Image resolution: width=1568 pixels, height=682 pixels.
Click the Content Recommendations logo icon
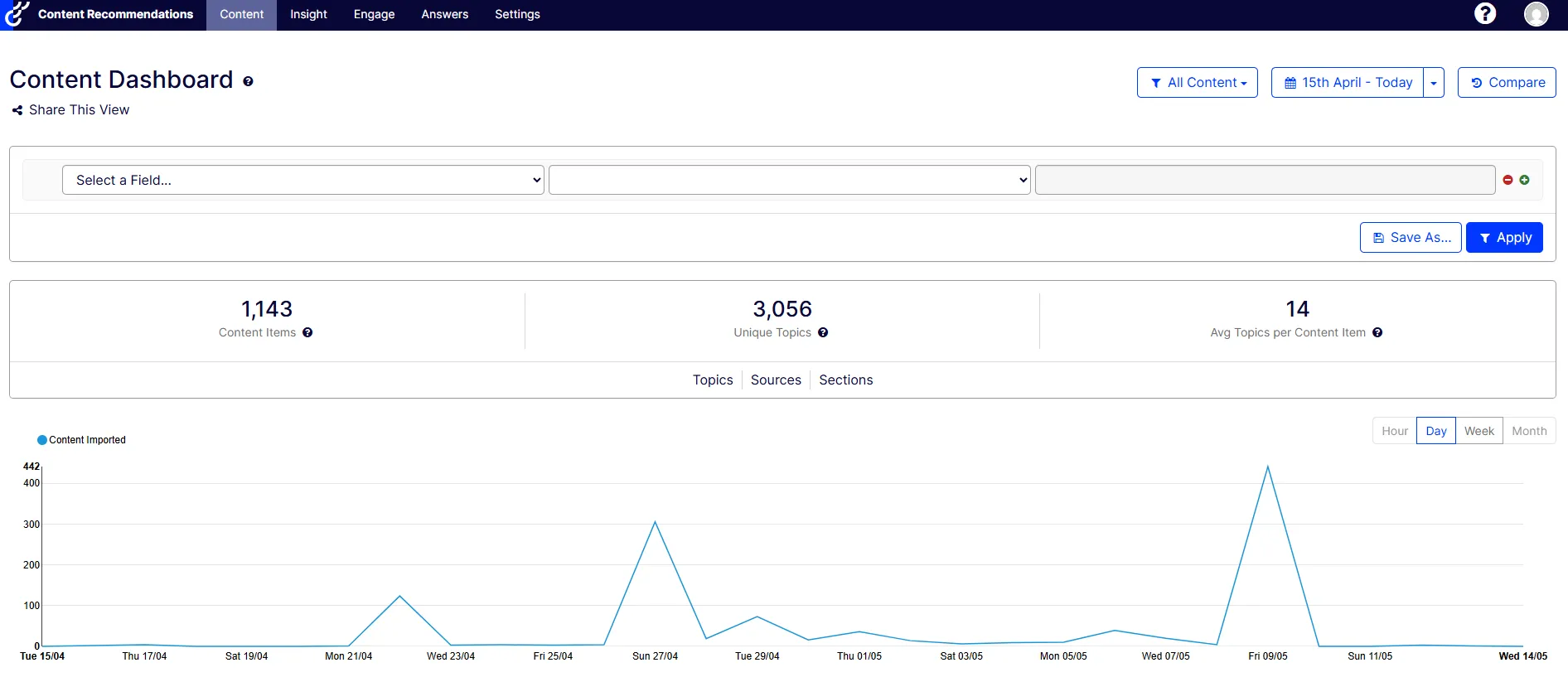click(x=17, y=14)
